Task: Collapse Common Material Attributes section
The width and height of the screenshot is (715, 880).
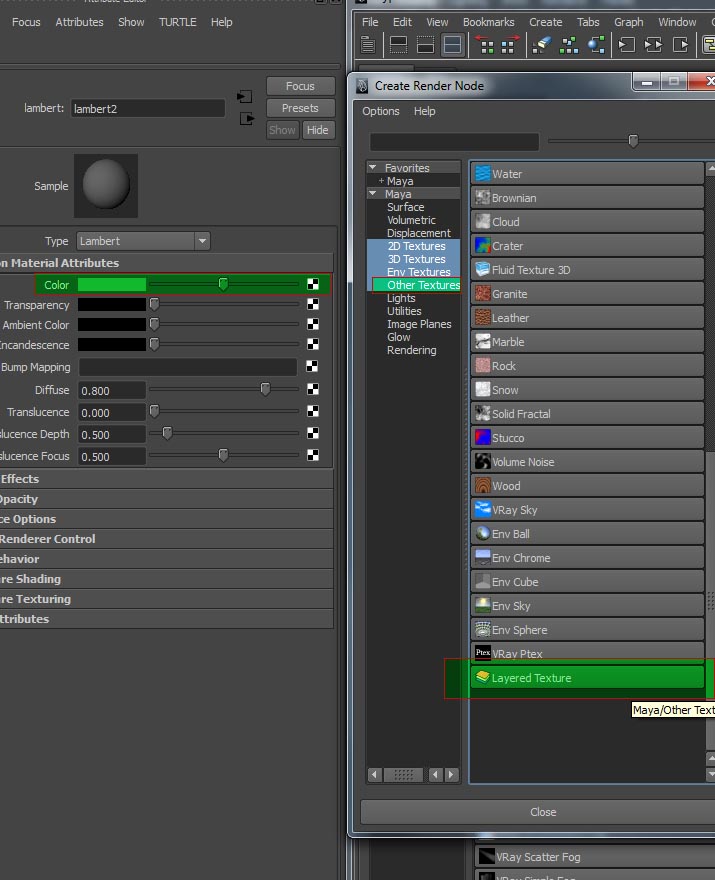Action: click(167, 263)
